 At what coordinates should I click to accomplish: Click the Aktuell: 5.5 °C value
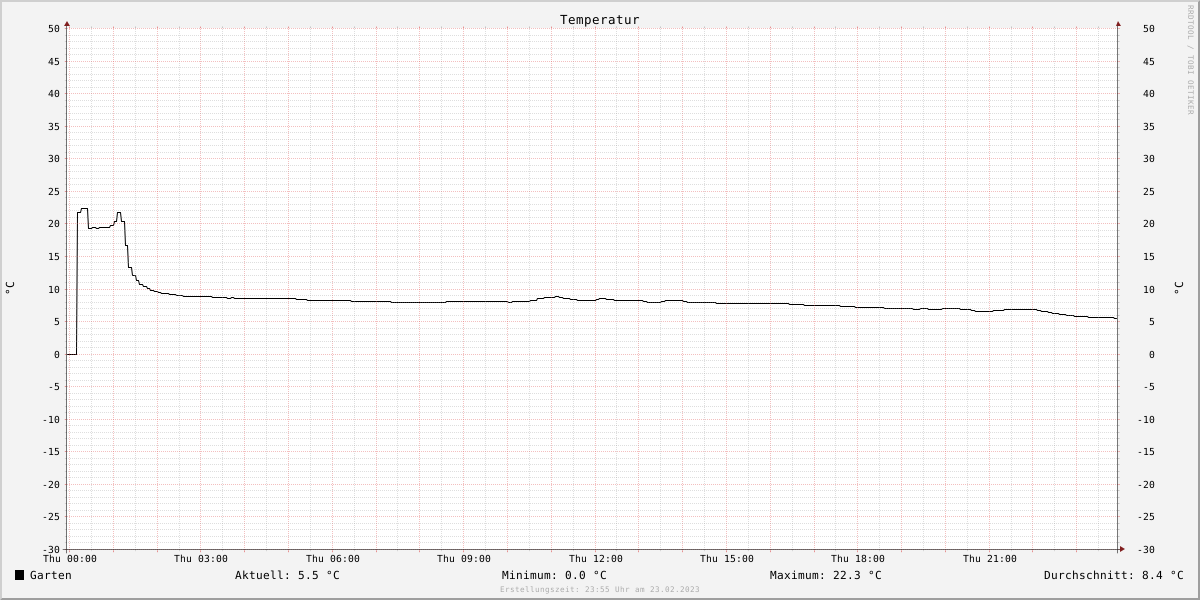tap(287, 575)
